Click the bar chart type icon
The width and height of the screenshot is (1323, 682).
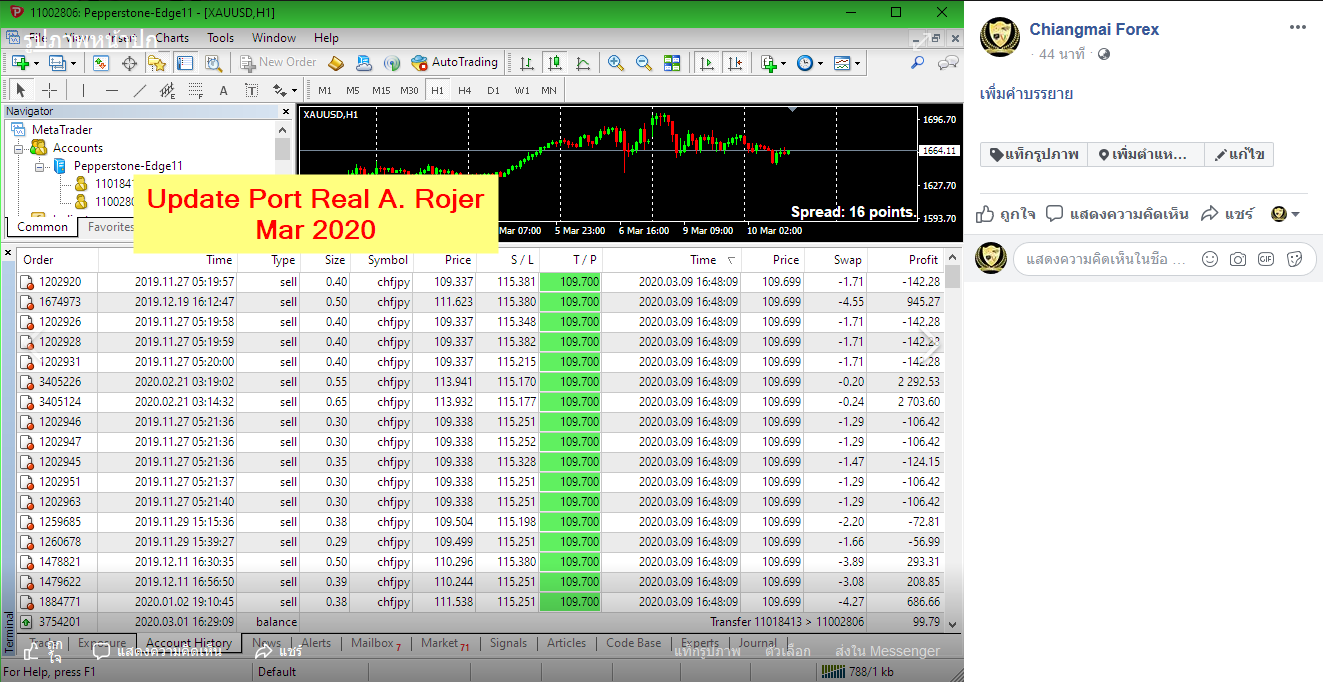(x=527, y=63)
